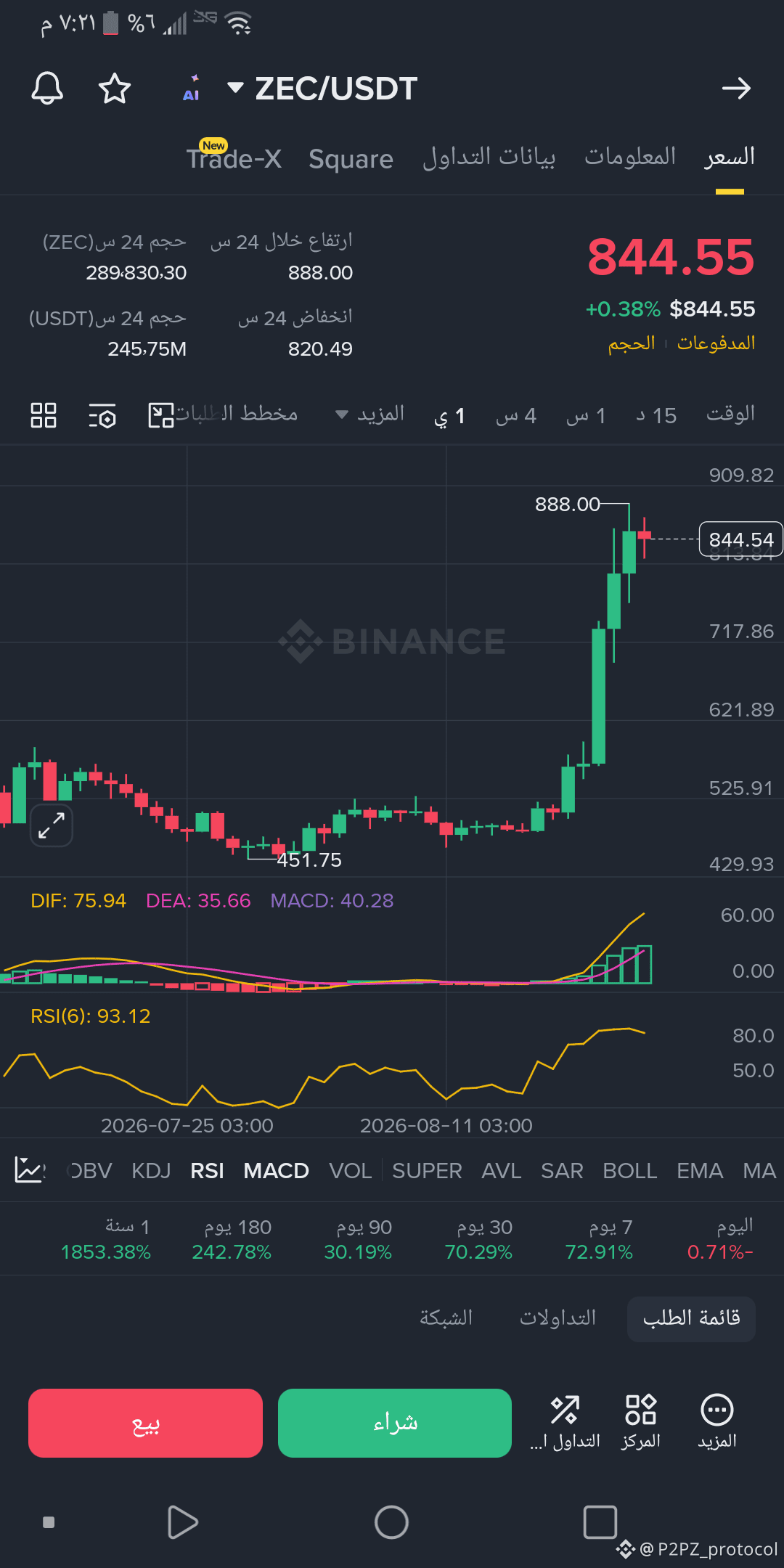Tap DIF: 75.94 MACD readout
The width and height of the screenshot is (784, 1568).
(x=78, y=901)
